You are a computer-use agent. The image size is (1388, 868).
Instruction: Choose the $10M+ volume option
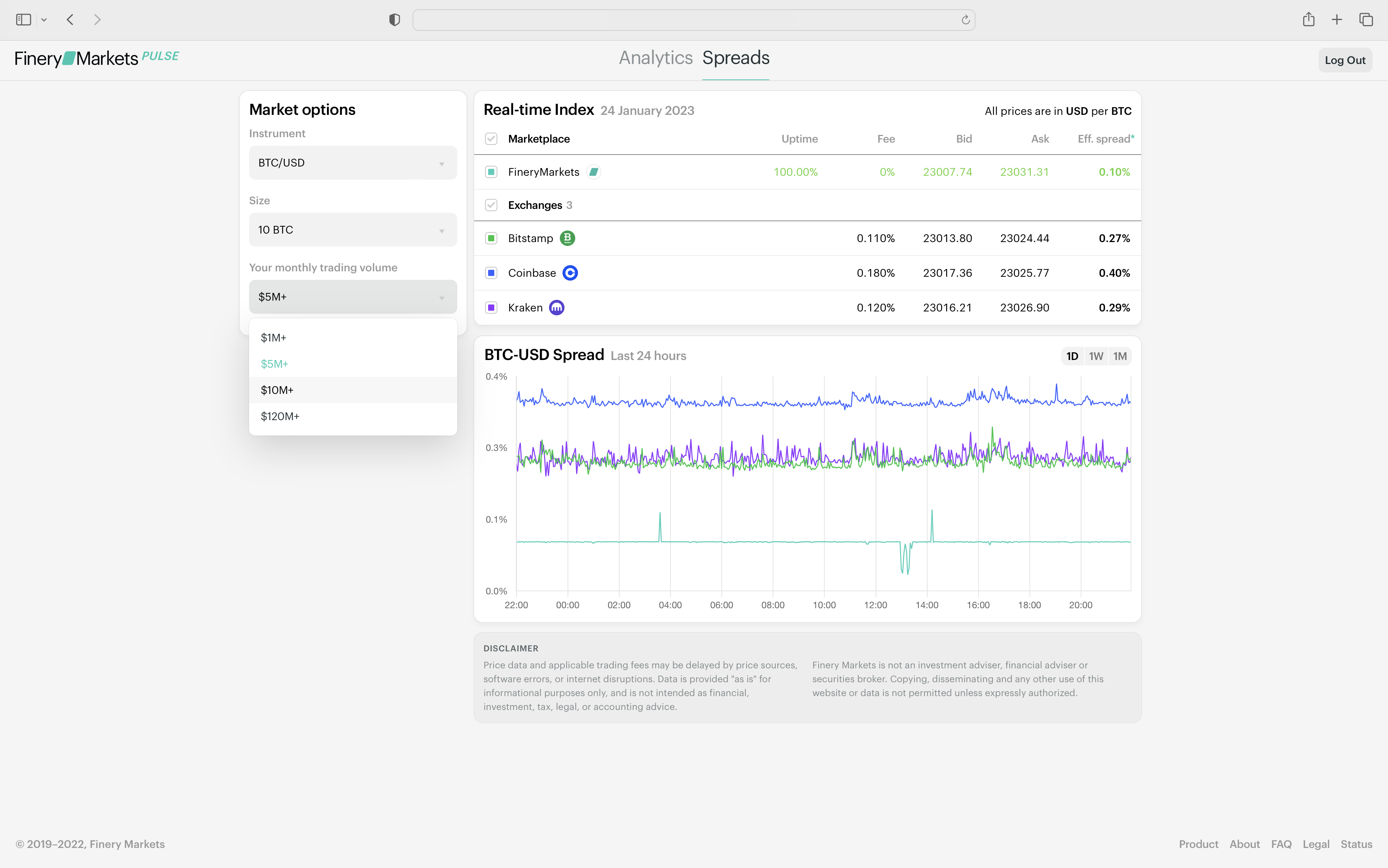(353, 390)
